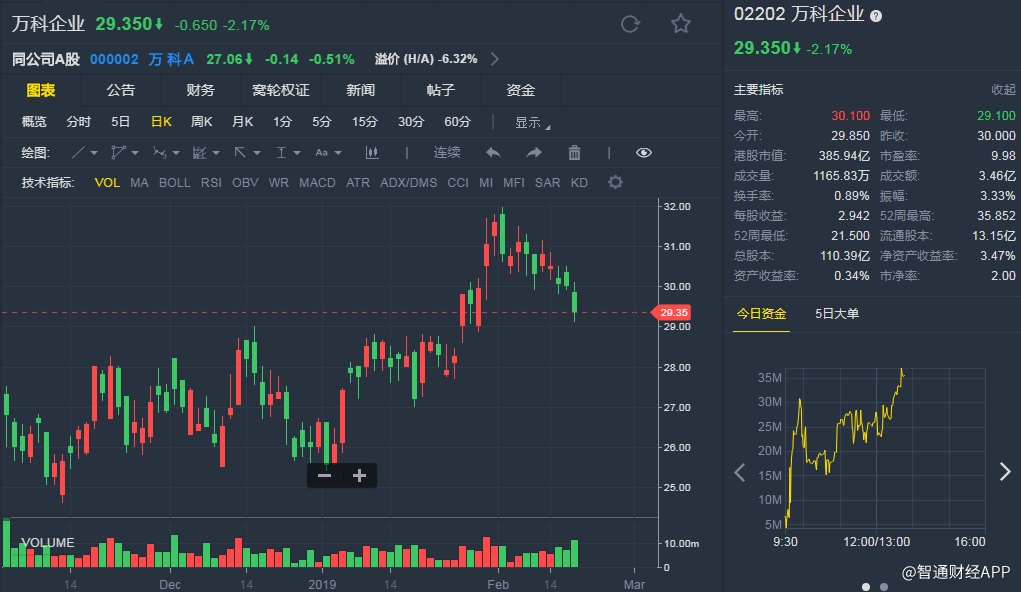
Task: Select the 5日大单 tab
Action: [x=837, y=314]
